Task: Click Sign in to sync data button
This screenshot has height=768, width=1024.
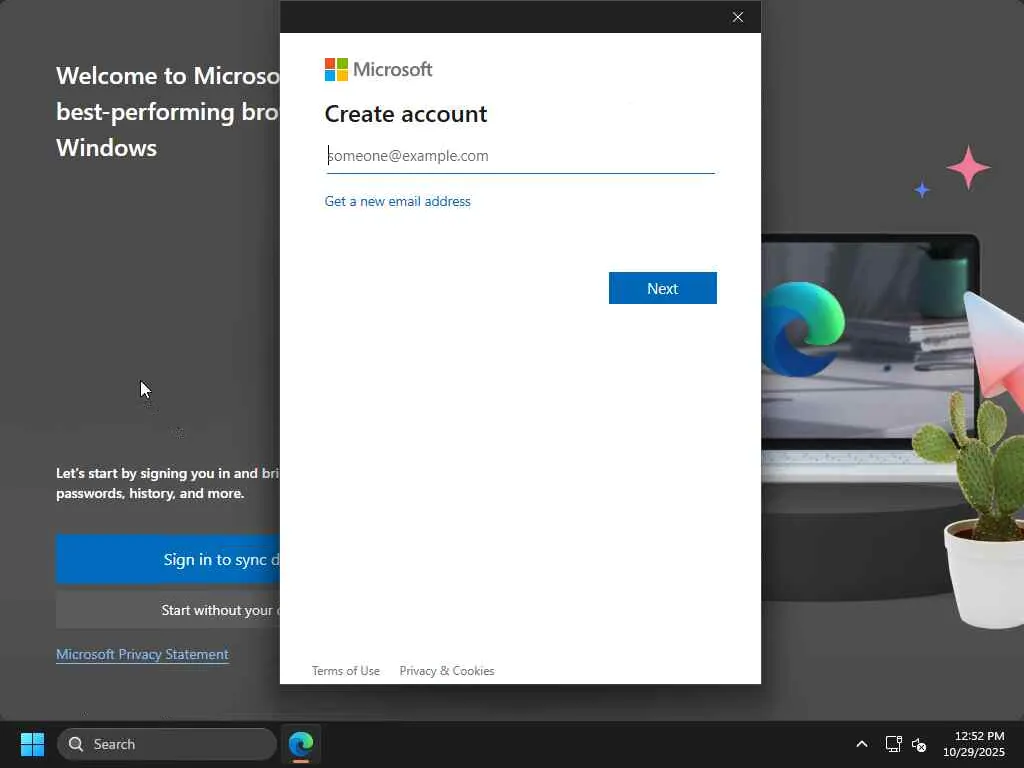Action: coord(168,559)
